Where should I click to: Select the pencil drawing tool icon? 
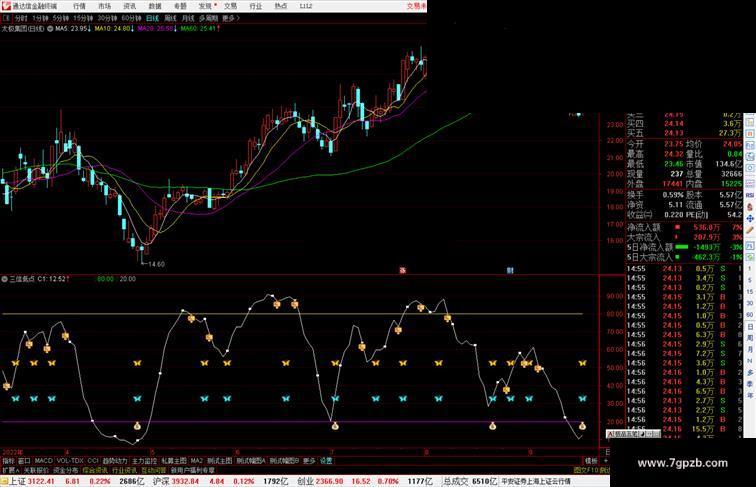click(750, 230)
